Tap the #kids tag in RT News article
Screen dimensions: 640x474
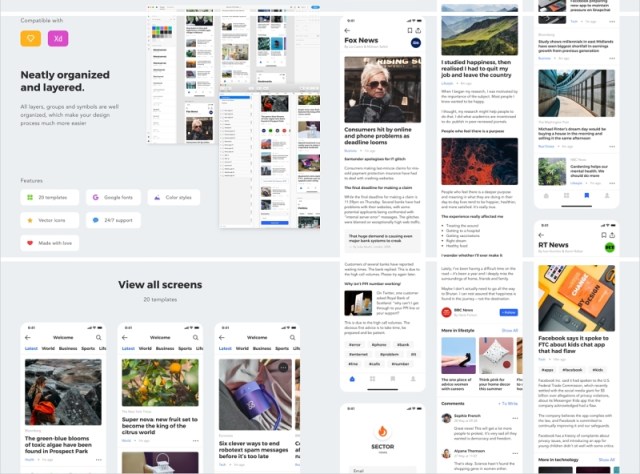pos(598,369)
